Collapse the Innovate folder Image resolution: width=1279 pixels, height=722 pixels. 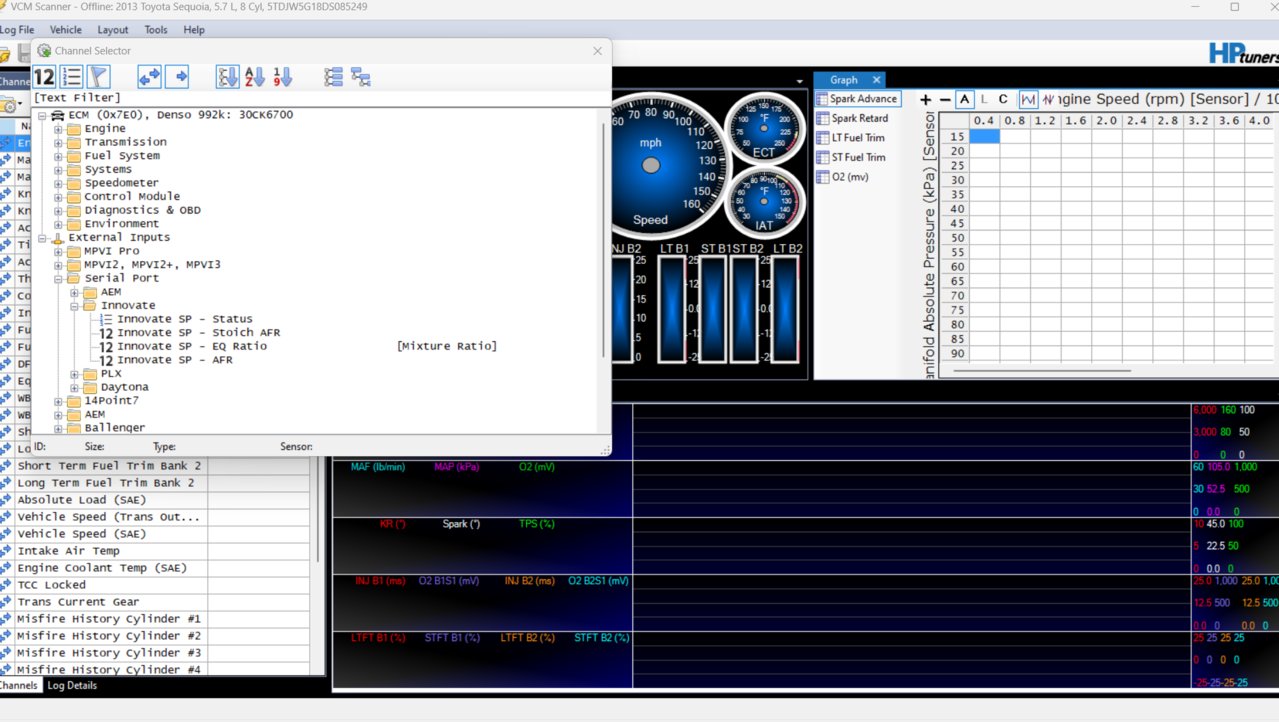(x=75, y=305)
